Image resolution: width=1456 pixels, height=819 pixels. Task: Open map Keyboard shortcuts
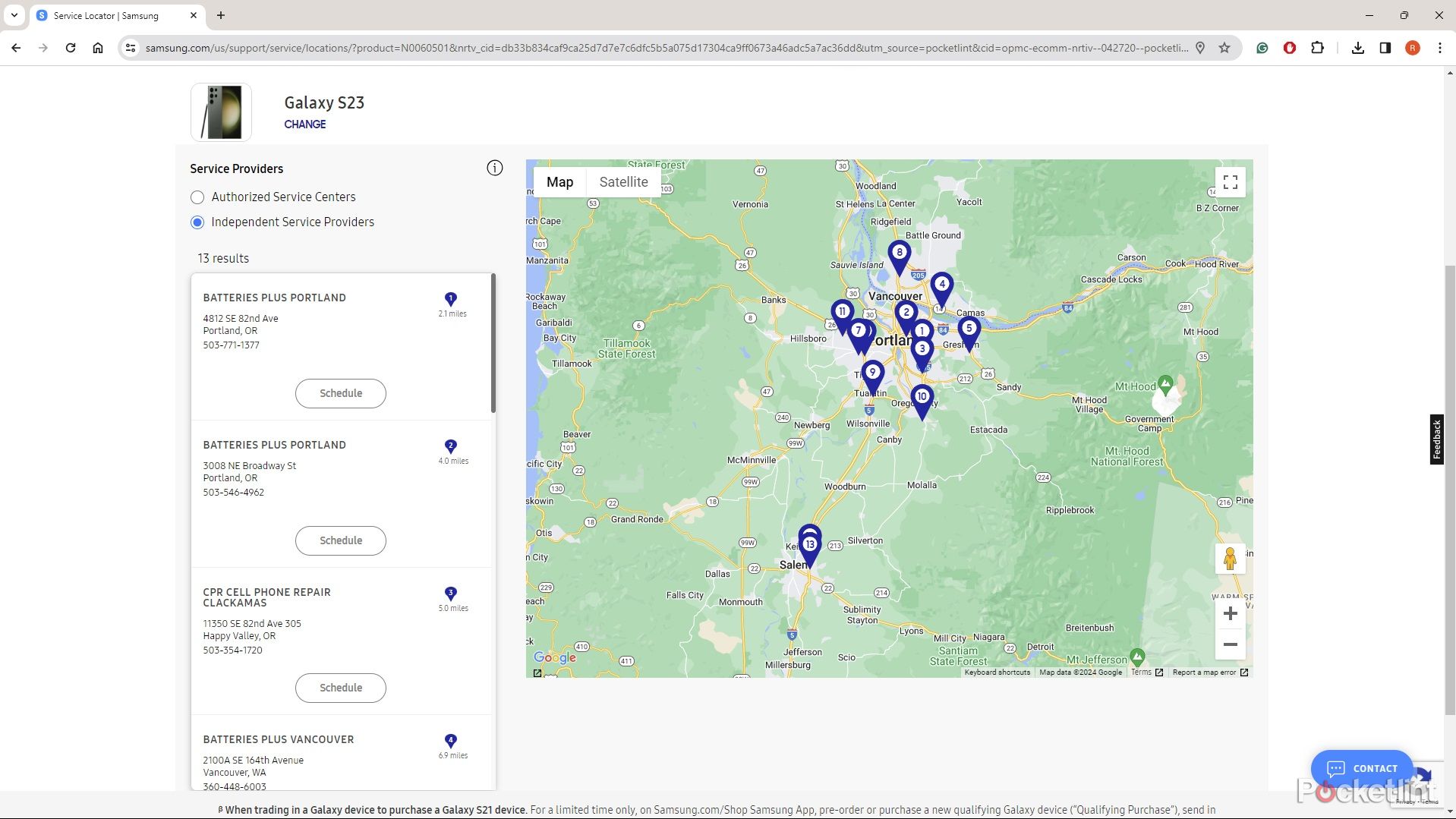997,673
